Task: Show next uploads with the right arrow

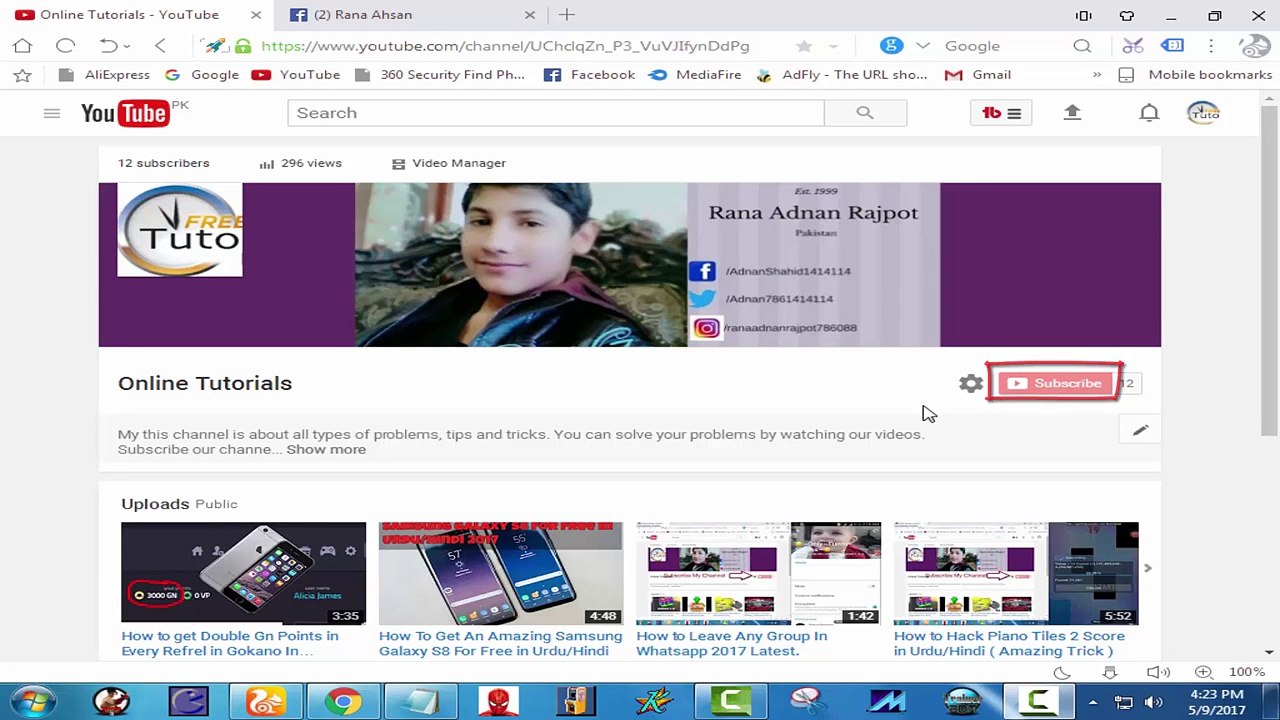Action: pyautogui.click(x=1147, y=568)
